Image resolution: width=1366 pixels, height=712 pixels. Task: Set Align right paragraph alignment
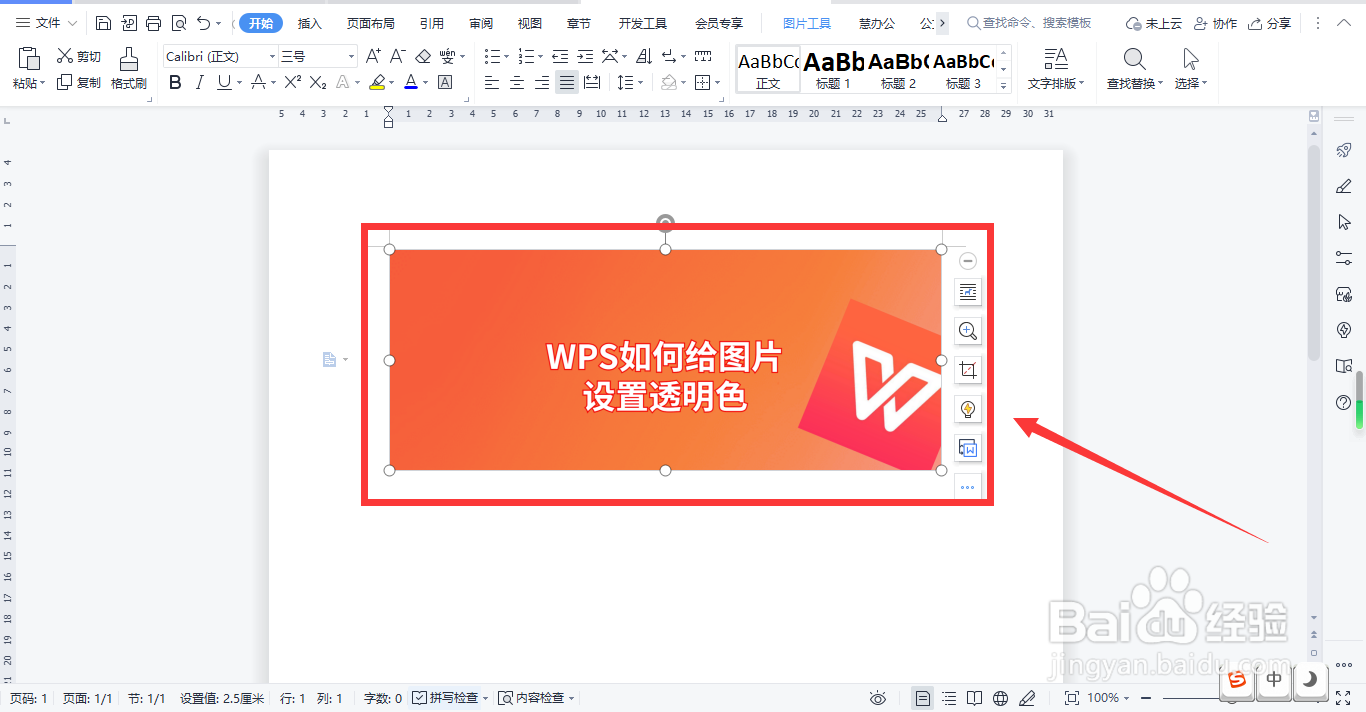point(542,82)
